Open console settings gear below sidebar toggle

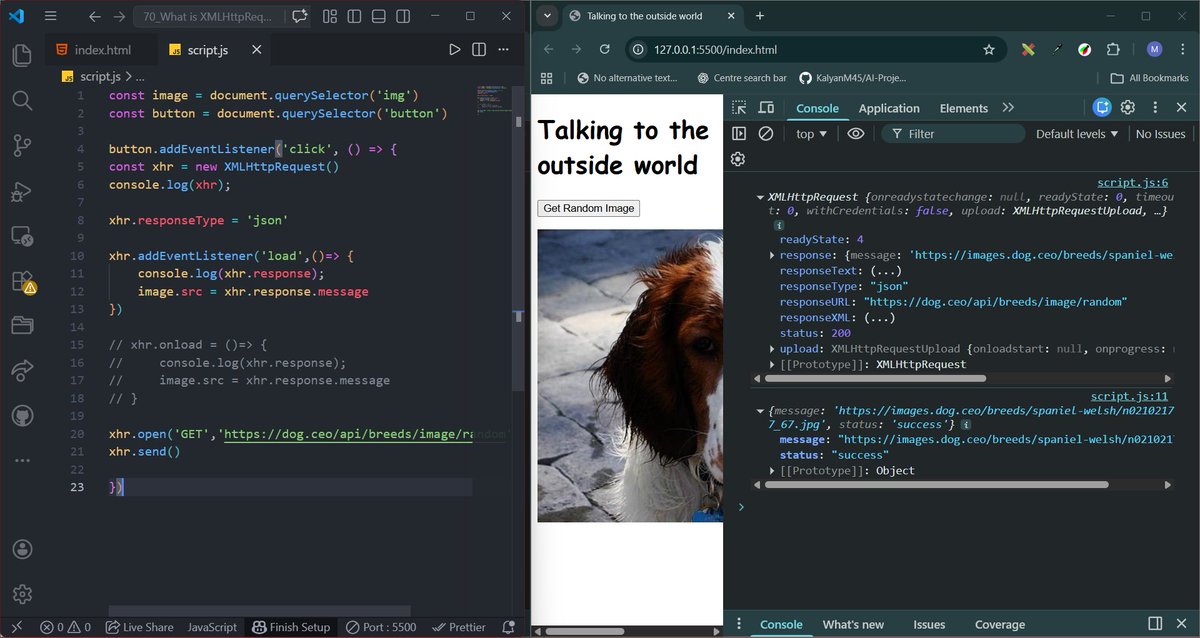[x=738, y=159]
